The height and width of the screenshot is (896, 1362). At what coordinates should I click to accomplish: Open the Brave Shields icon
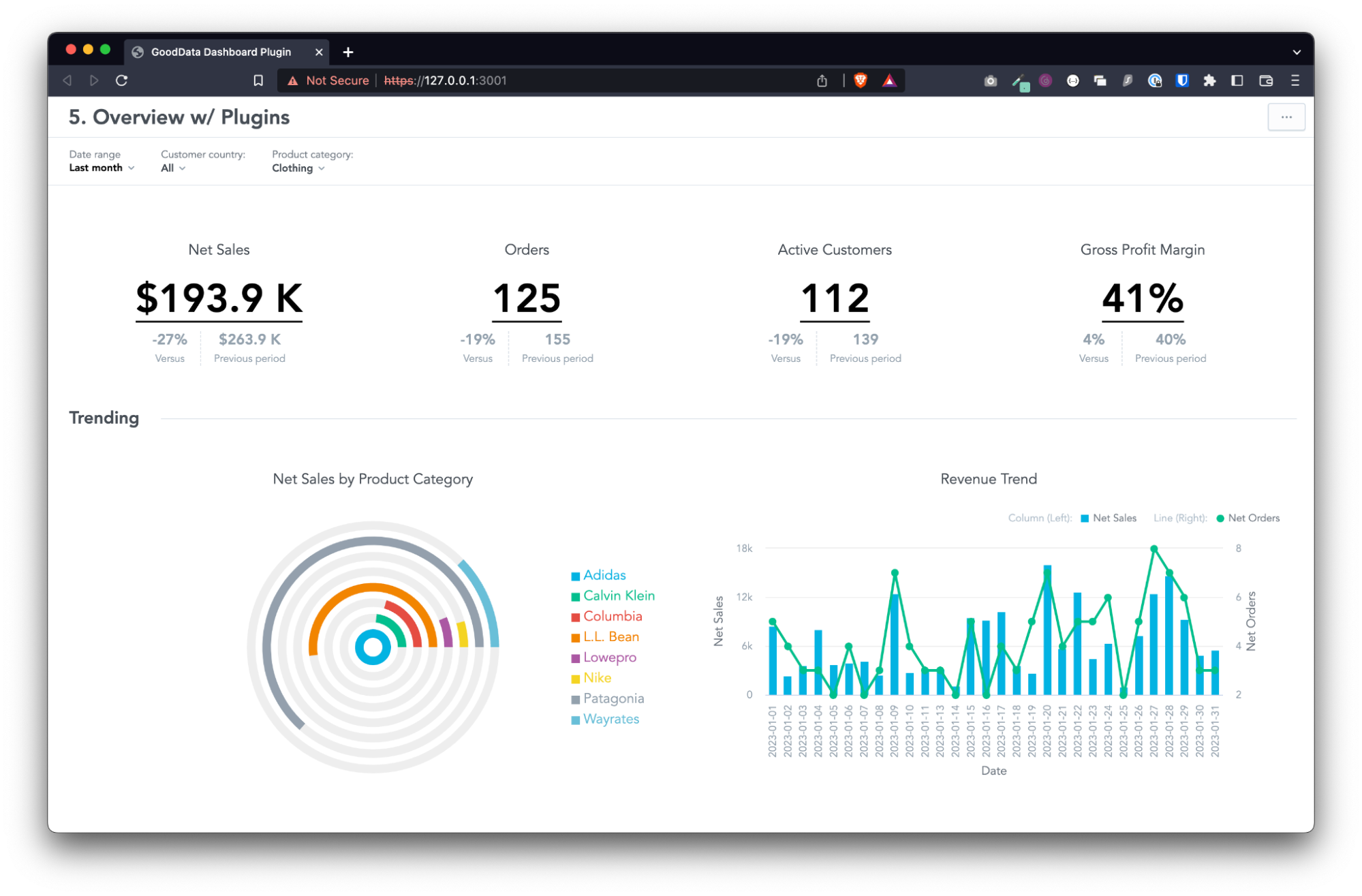[859, 80]
